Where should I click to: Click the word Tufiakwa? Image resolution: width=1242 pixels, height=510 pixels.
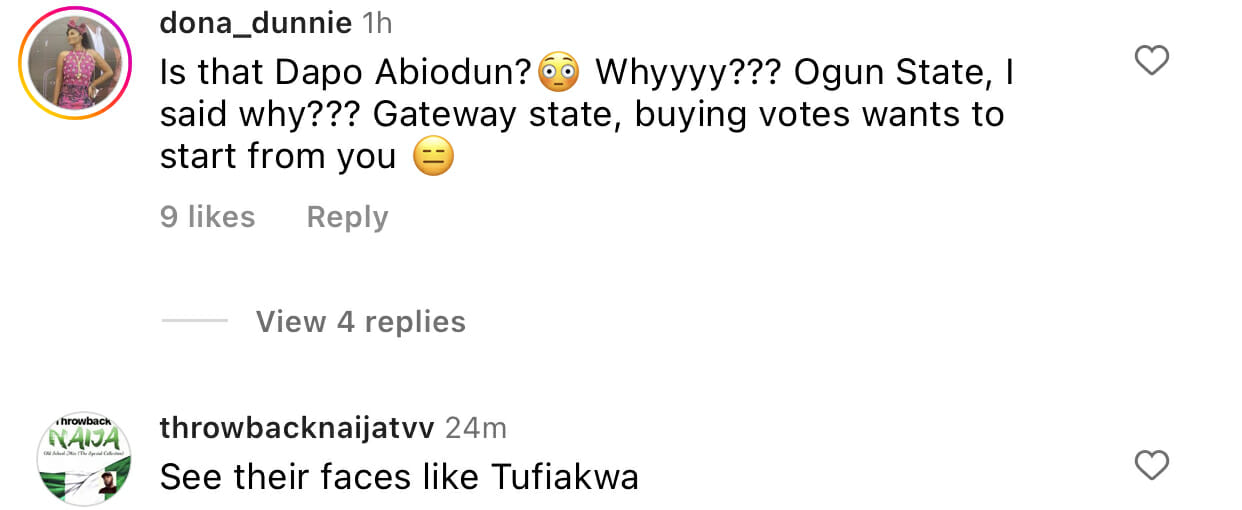564,477
